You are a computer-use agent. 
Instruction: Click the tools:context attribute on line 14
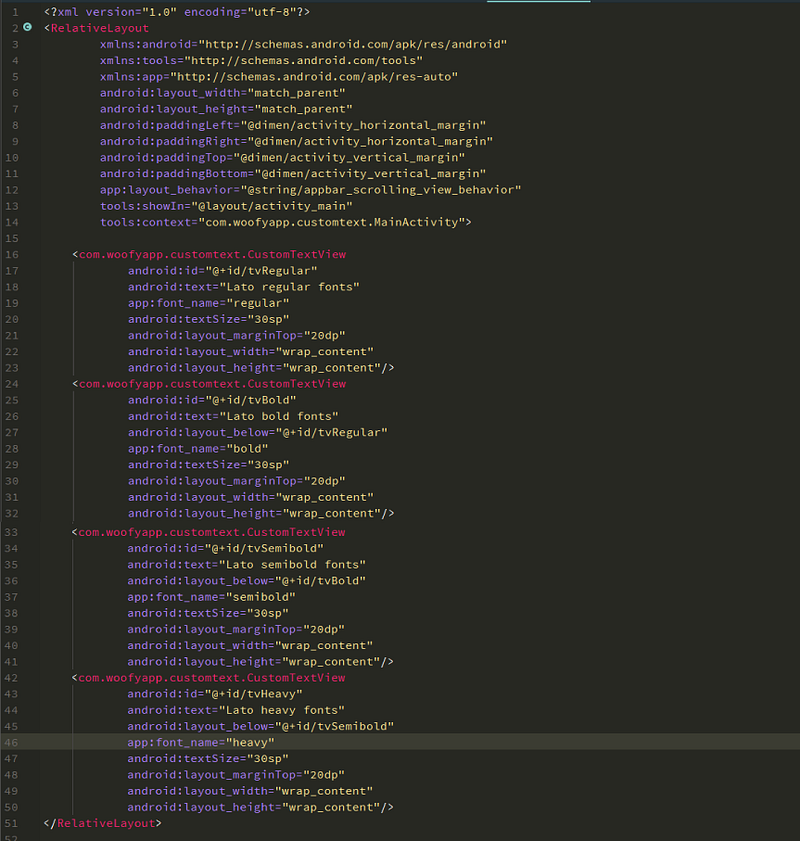point(286,222)
